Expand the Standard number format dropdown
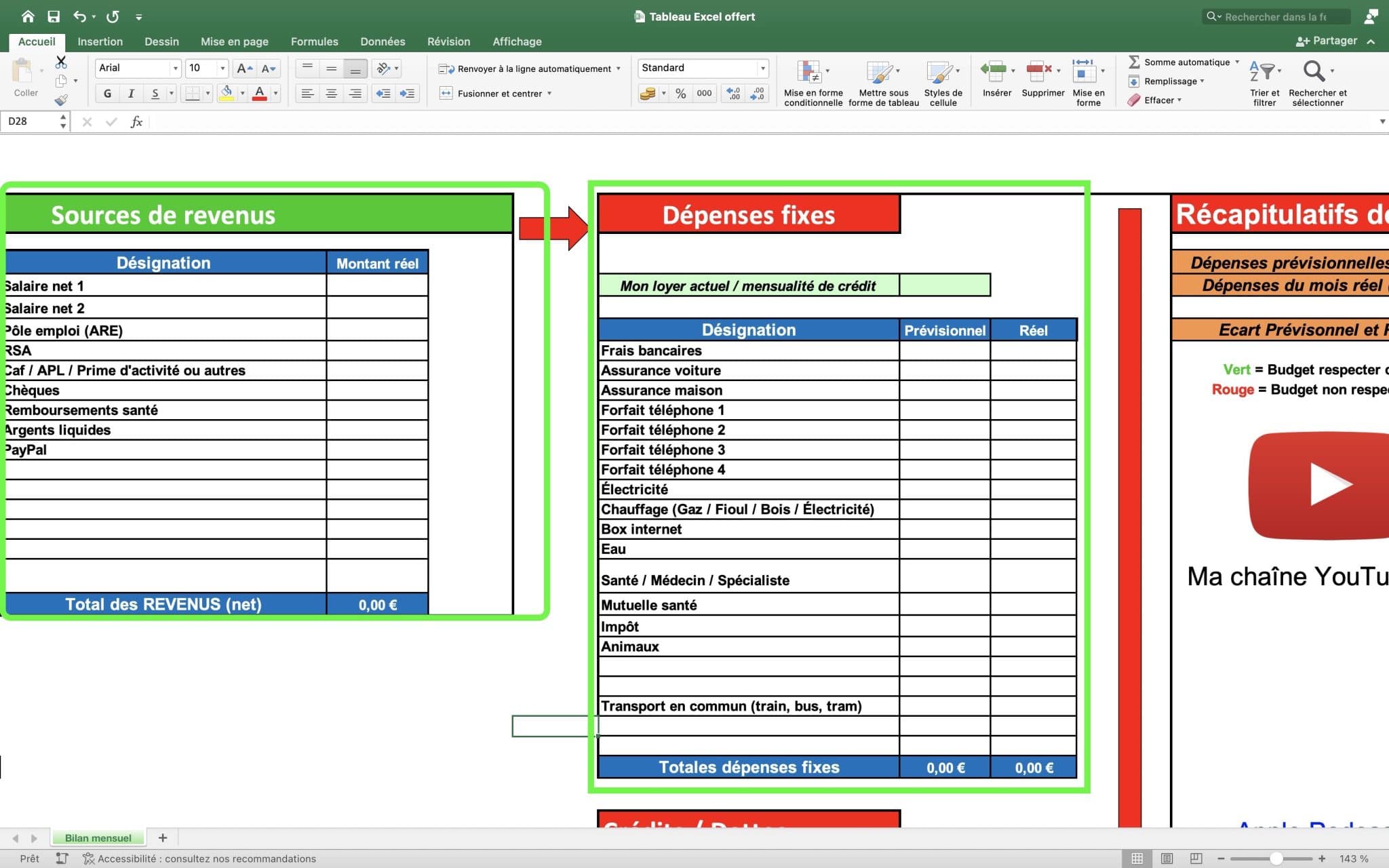Image resolution: width=1389 pixels, height=868 pixels. tap(762, 68)
